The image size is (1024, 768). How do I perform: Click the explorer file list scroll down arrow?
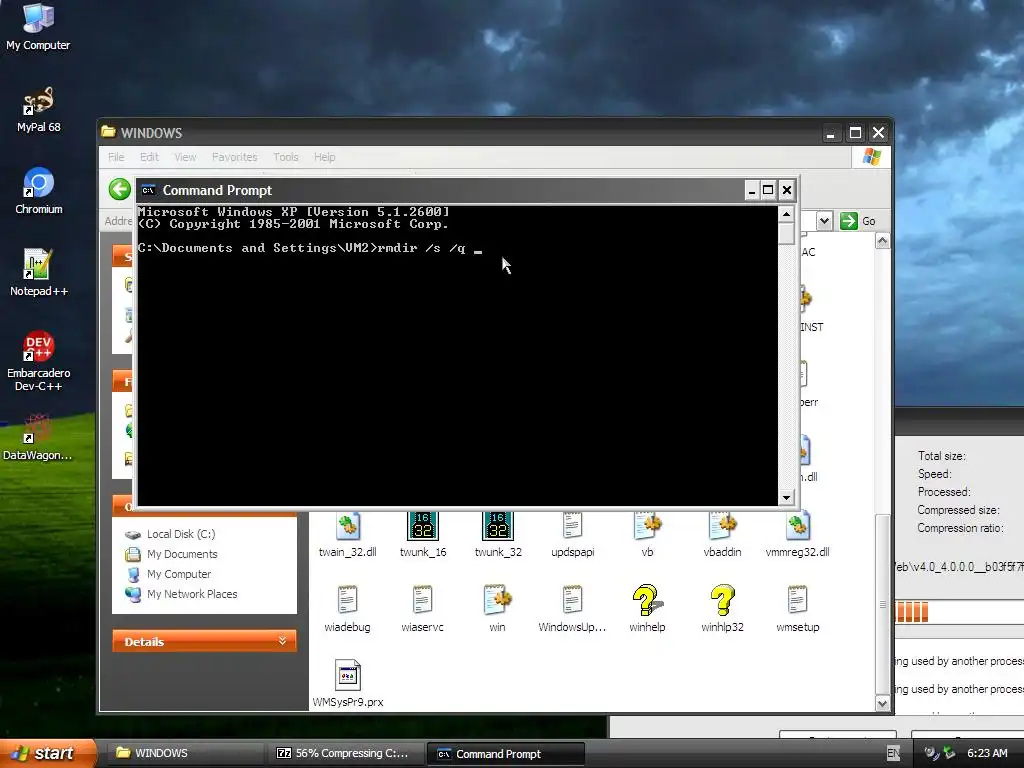882,703
